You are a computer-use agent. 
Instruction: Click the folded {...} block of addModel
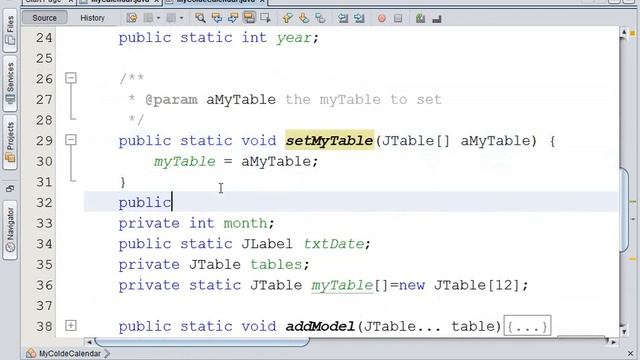point(527,326)
